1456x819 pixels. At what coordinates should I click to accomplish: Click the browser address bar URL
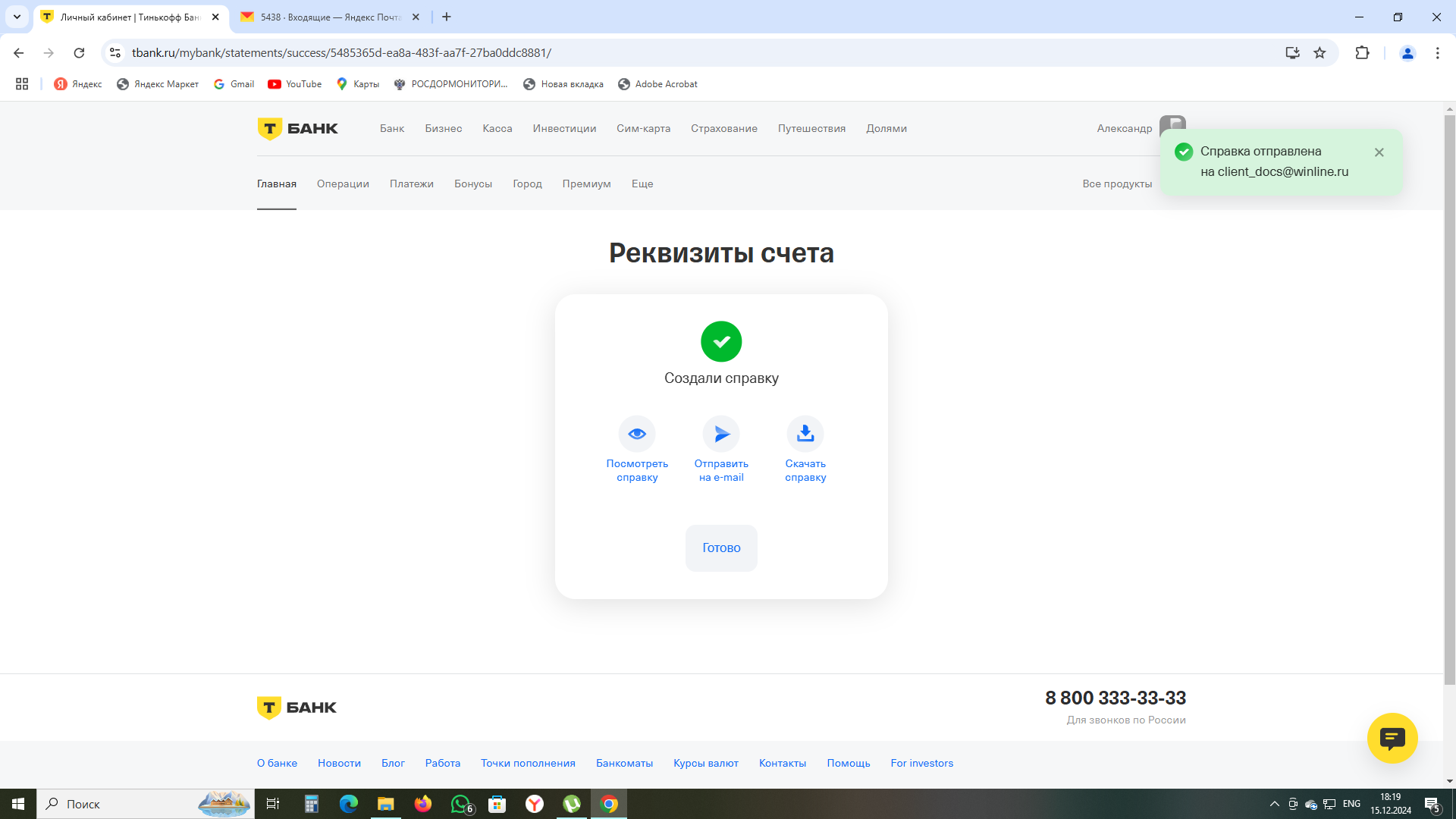pyautogui.click(x=341, y=53)
